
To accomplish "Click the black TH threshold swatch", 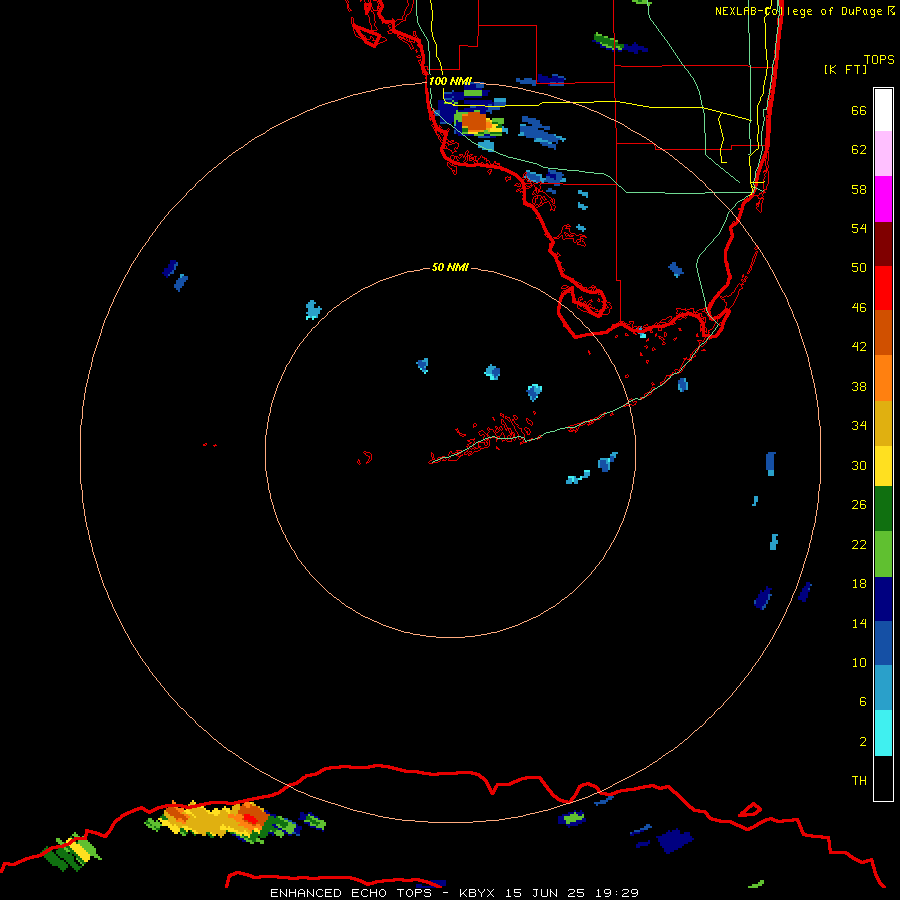I will [883, 778].
